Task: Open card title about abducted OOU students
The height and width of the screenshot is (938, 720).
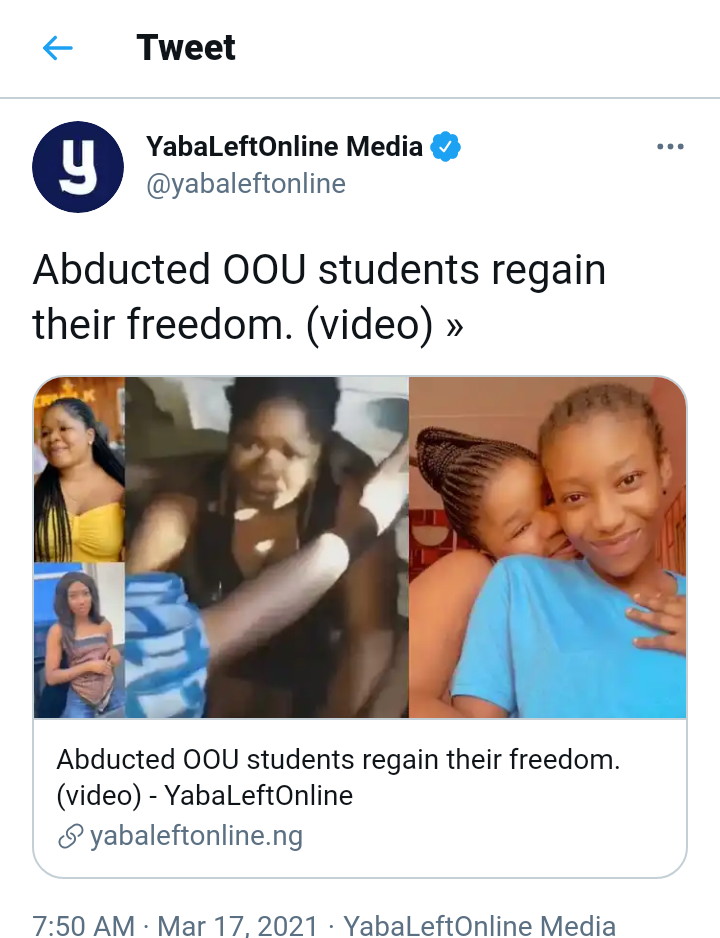Action: (338, 777)
